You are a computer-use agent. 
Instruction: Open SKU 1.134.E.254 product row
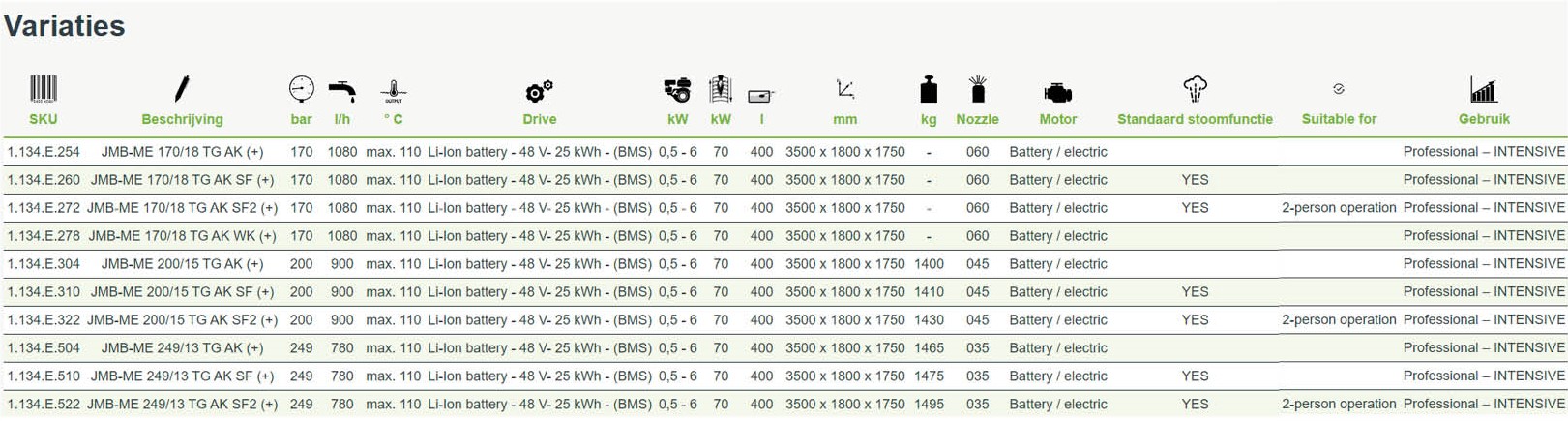coord(44,152)
